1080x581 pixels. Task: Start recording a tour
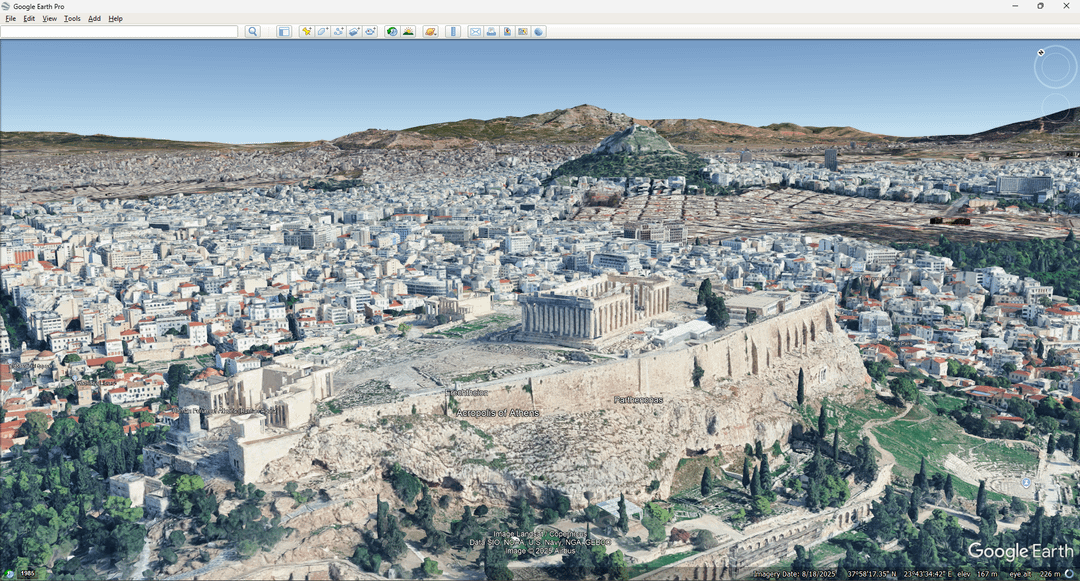point(370,32)
